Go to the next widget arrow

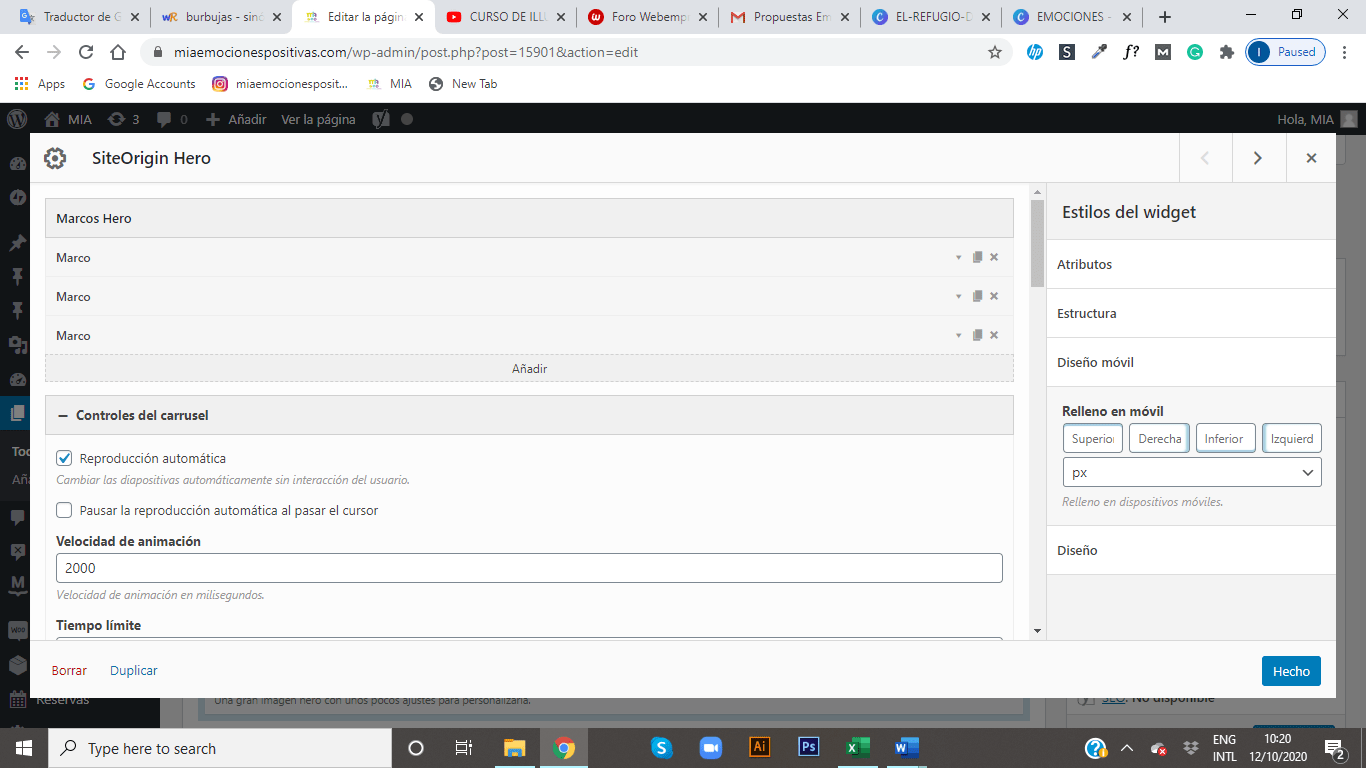(x=1258, y=158)
